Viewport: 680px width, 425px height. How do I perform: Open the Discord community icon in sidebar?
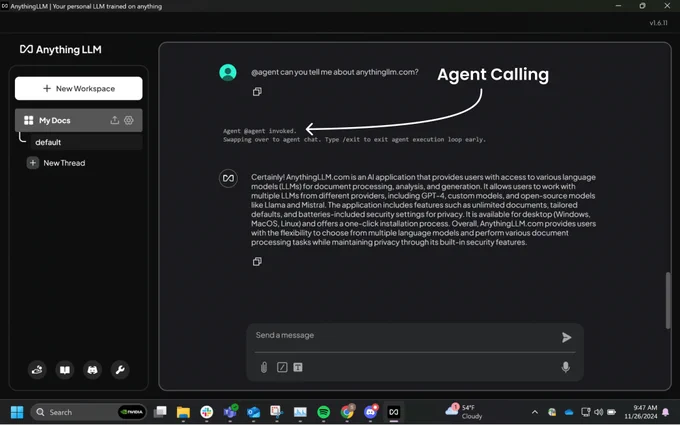[x=92, y=370]
